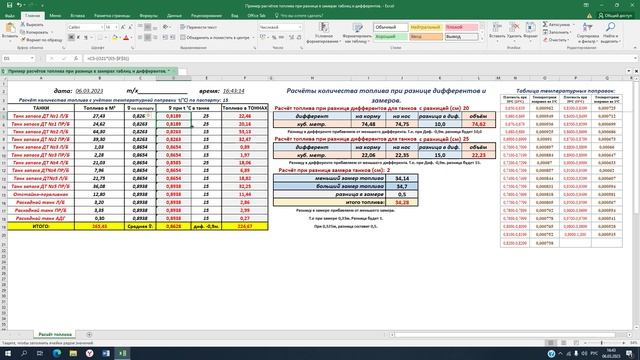This screenshot has width=640, height=360.
Task: Apply red font color
Action: 126,38
